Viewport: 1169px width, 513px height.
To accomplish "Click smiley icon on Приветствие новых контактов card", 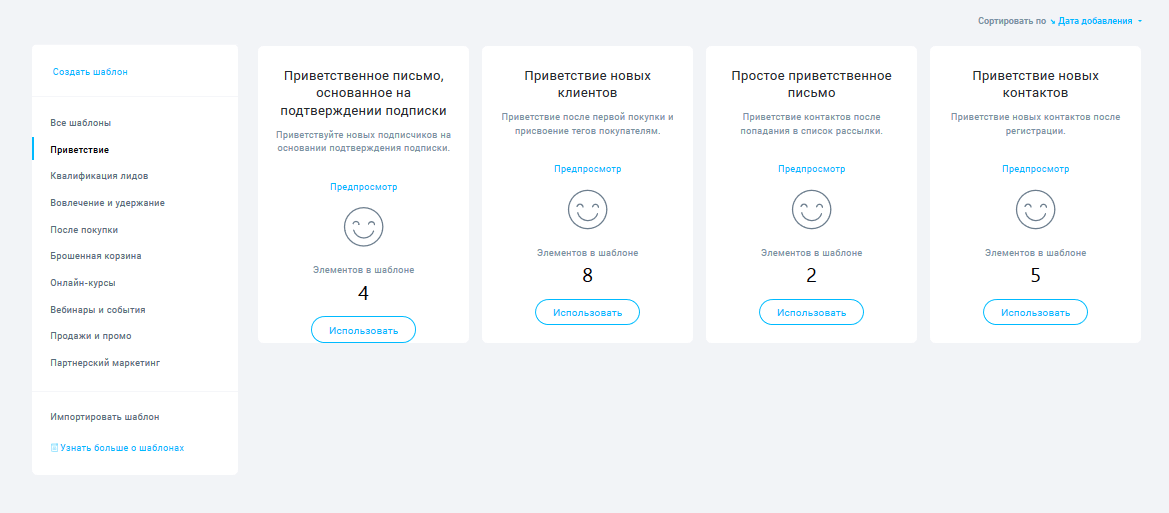I will click(1036, 210).
